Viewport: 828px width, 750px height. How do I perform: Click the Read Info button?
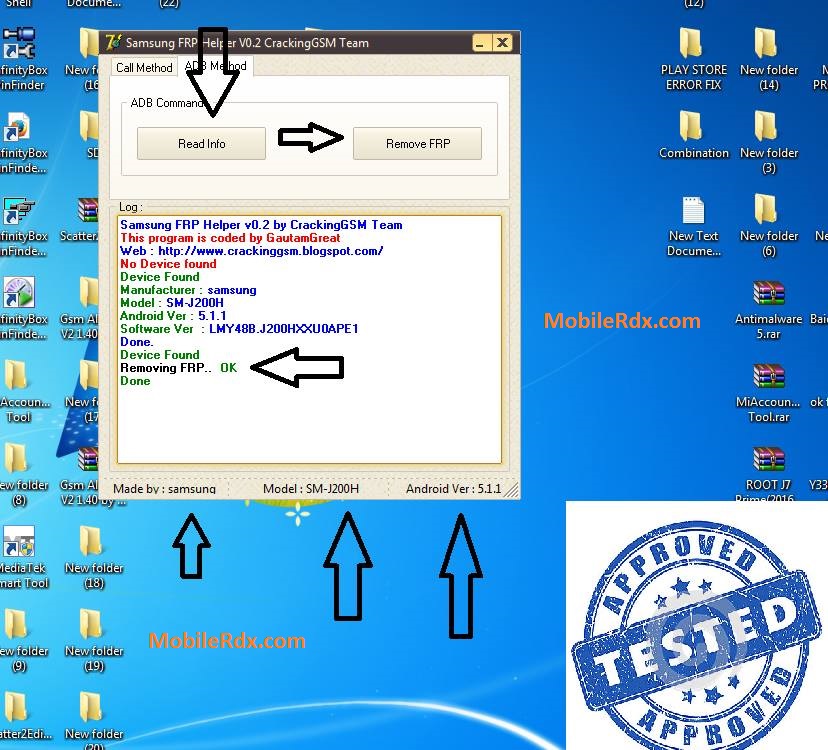(201, 143)
